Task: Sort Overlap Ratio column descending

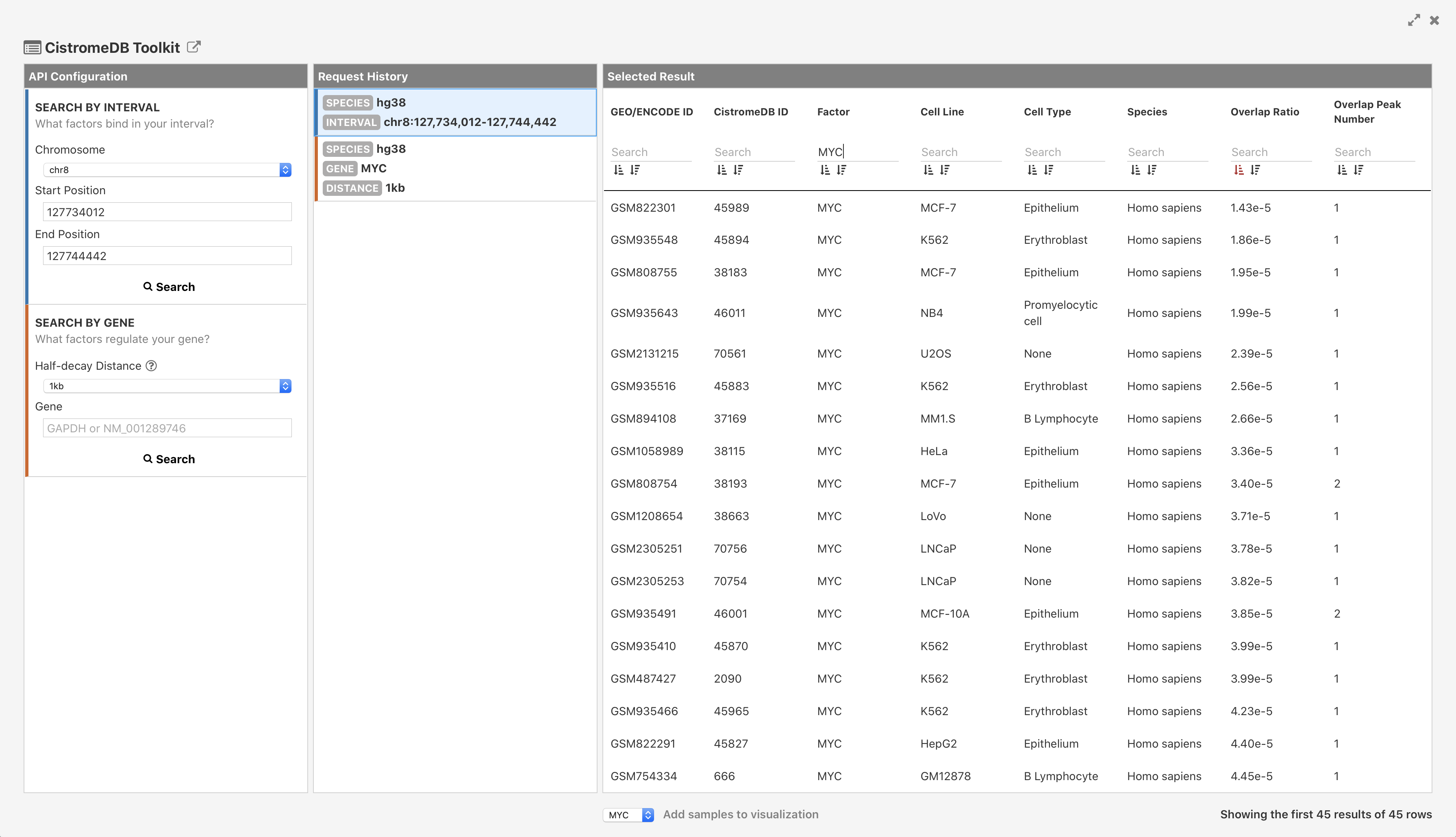Action: [x=1255, y=170]
